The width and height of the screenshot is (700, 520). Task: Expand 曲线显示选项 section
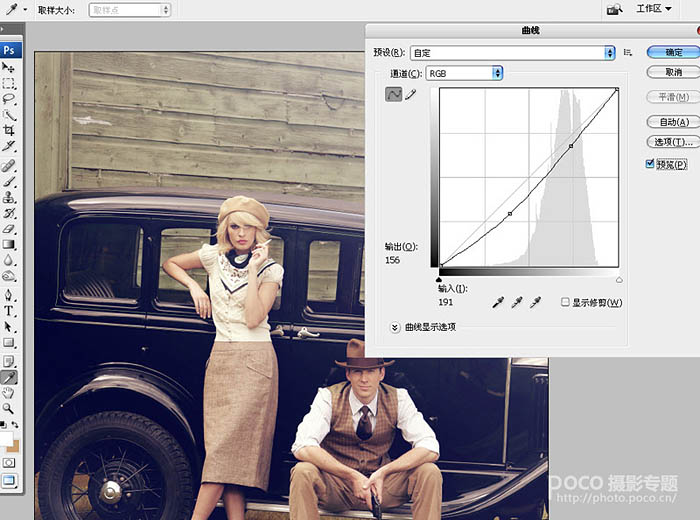pos(395,327)
